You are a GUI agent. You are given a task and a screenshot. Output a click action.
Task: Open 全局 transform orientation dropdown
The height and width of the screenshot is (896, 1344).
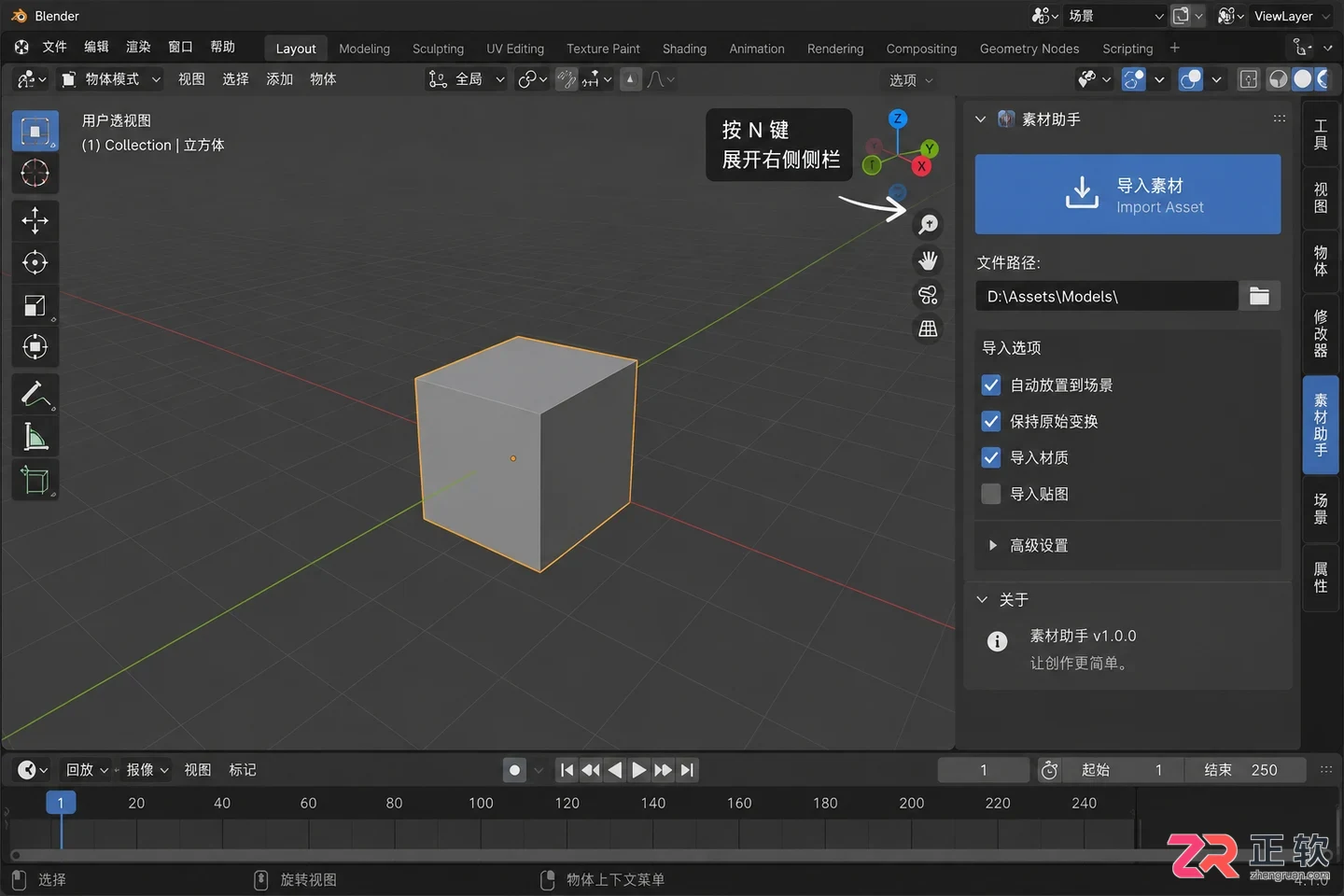tap(467, 79)
